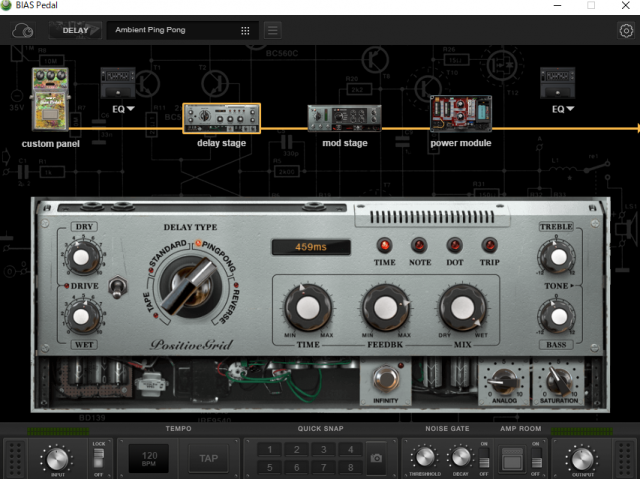Click the FEEDBK knob
The image size is (640, 479).
coord(385,308)
